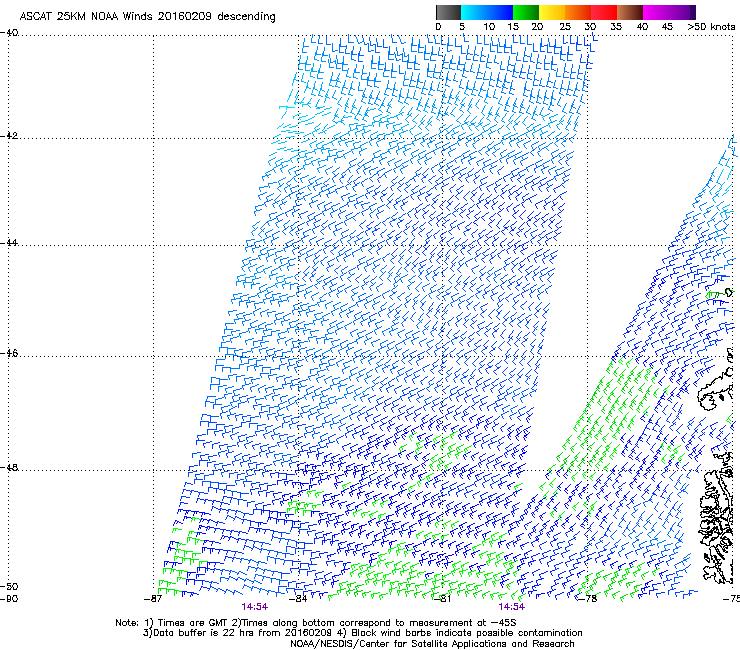Click the green 15-20 knots color segment
Screen dimensions: 740x650
pos(526,12)
